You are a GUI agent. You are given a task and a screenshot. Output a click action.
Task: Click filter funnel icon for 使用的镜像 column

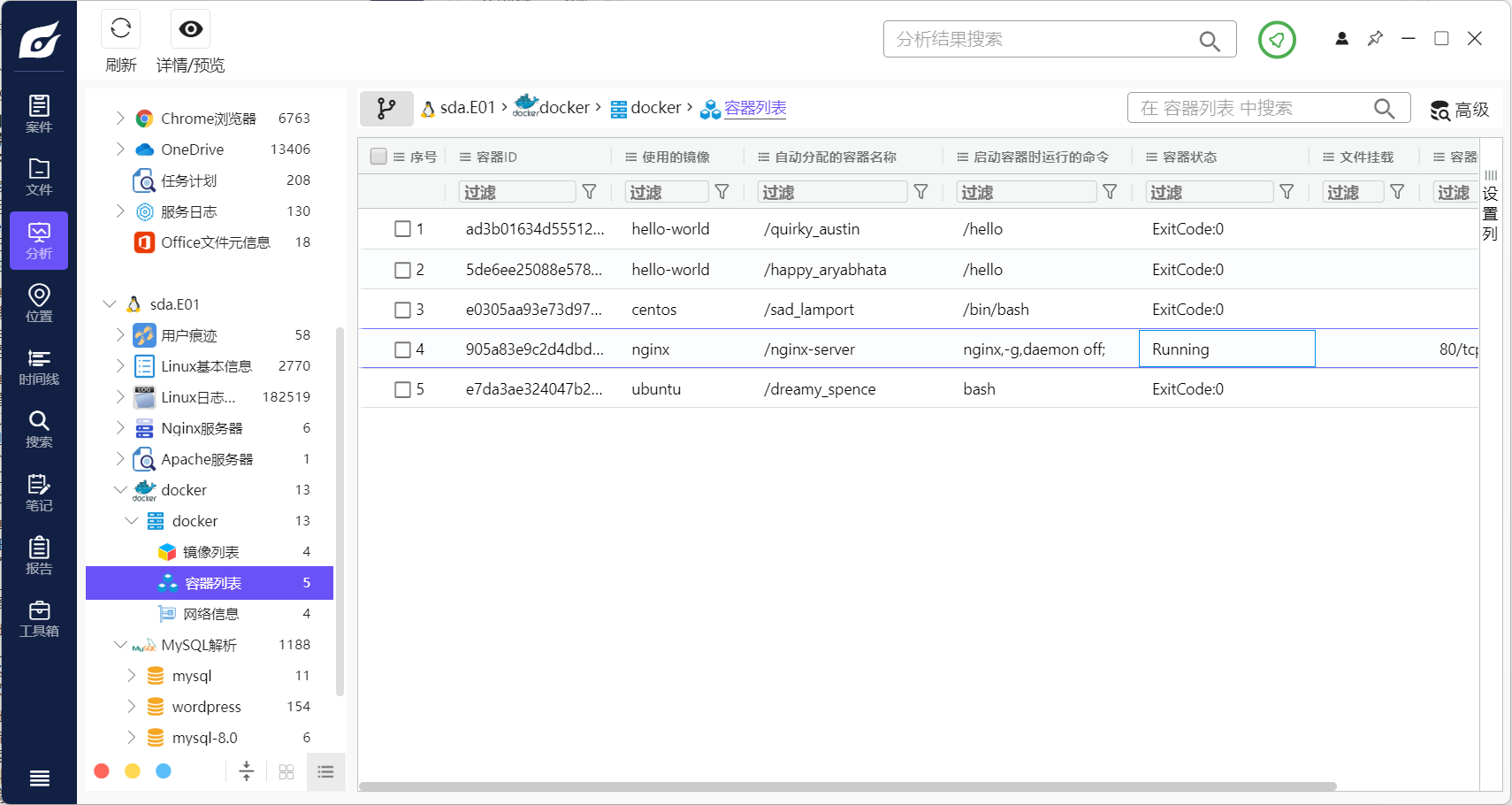pyautogui.click(x=722, y=192)
